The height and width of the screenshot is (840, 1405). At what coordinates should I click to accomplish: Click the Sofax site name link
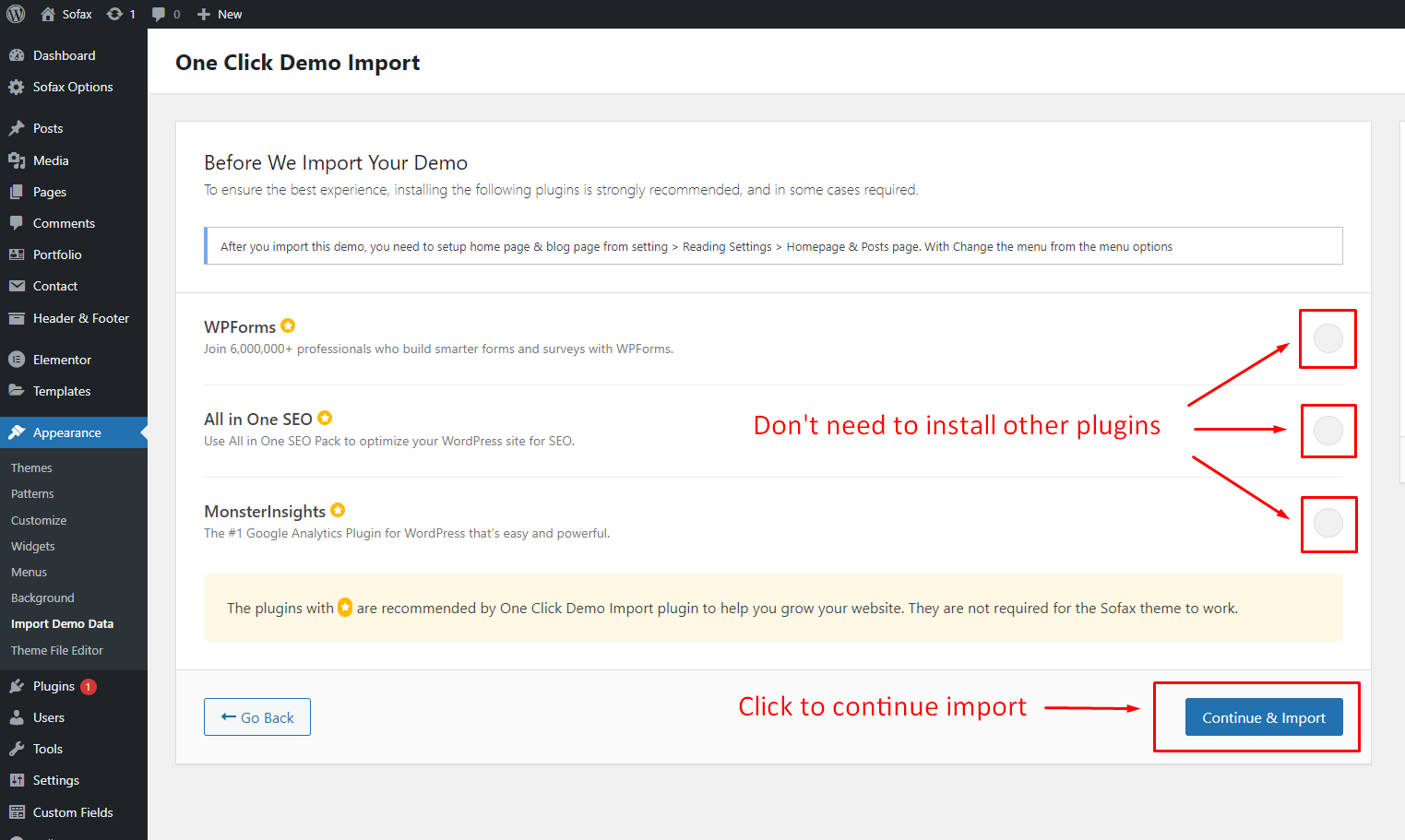tap(77, 14)
